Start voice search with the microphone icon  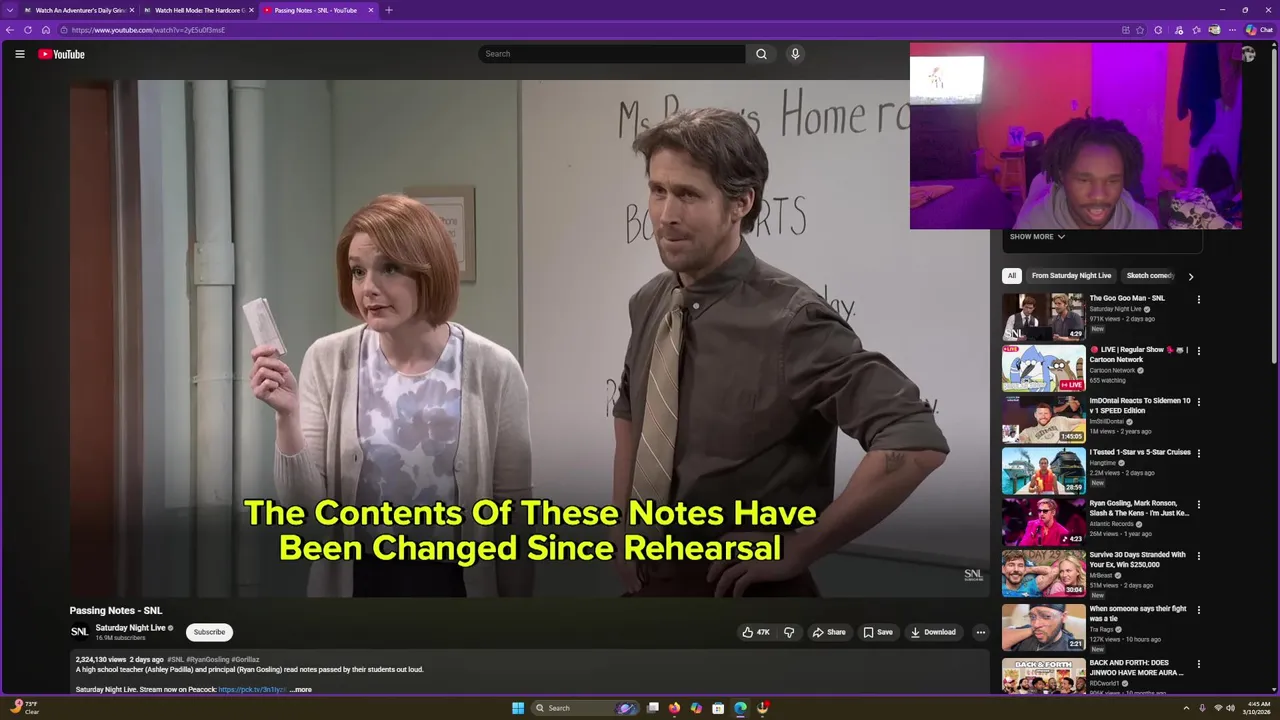tap(795, 54)
